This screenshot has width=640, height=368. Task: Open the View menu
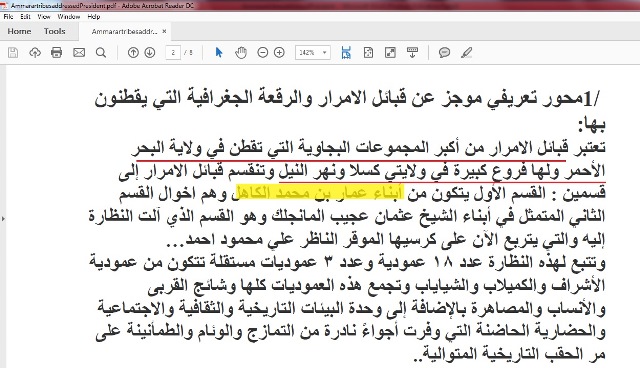click(44, 17)
